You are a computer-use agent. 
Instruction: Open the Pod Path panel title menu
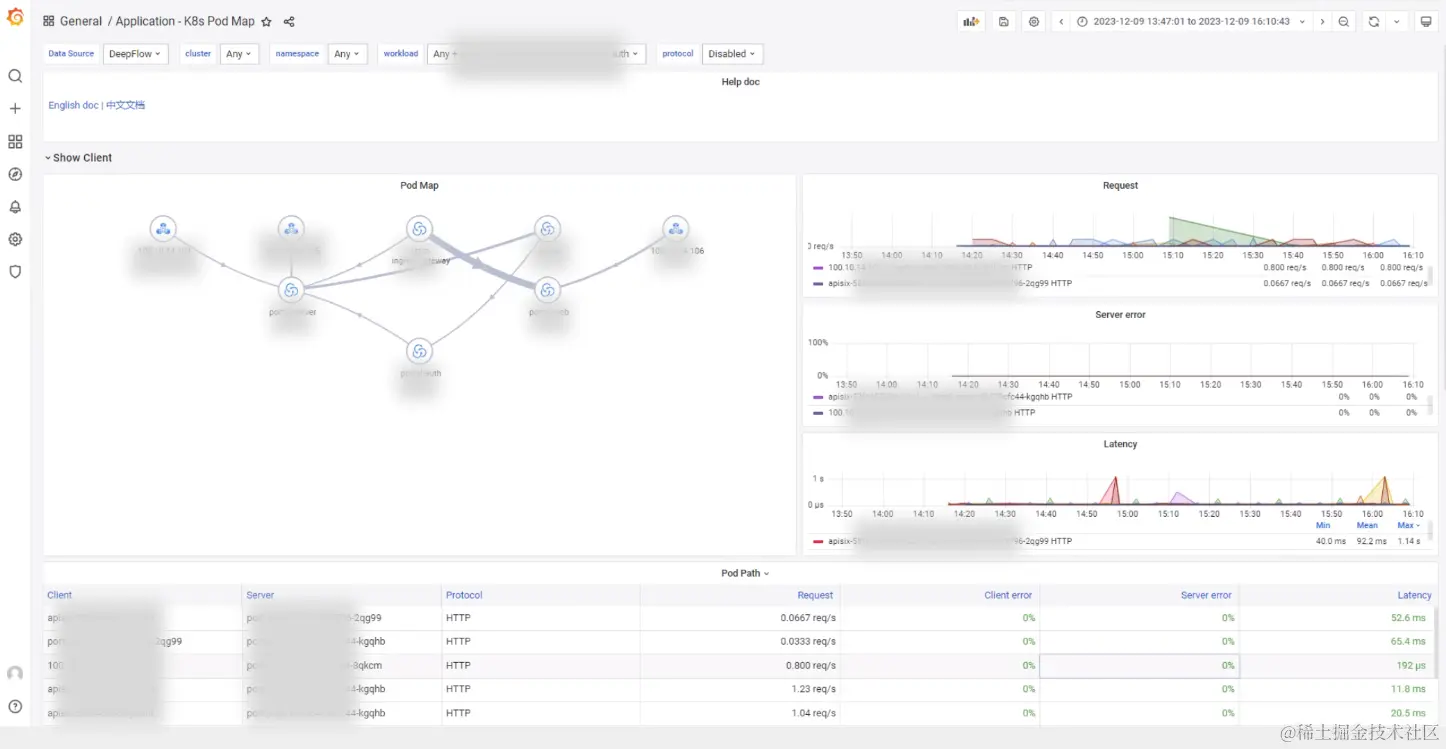tap(745, 573)
